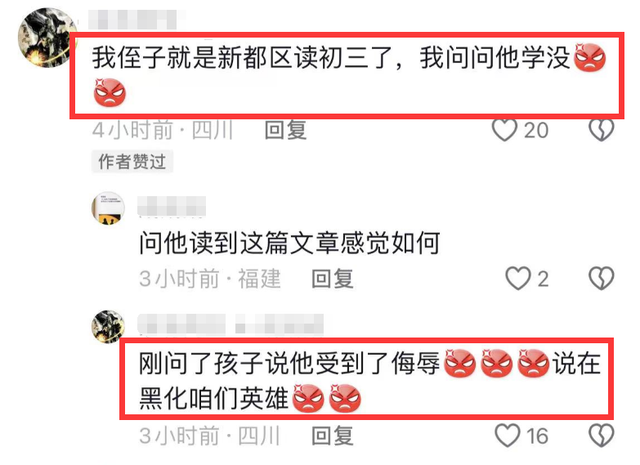This screenshot has height=465, width=640.
Task: Reply to the 3小时前 福建 comment
Action: (332, 279)
